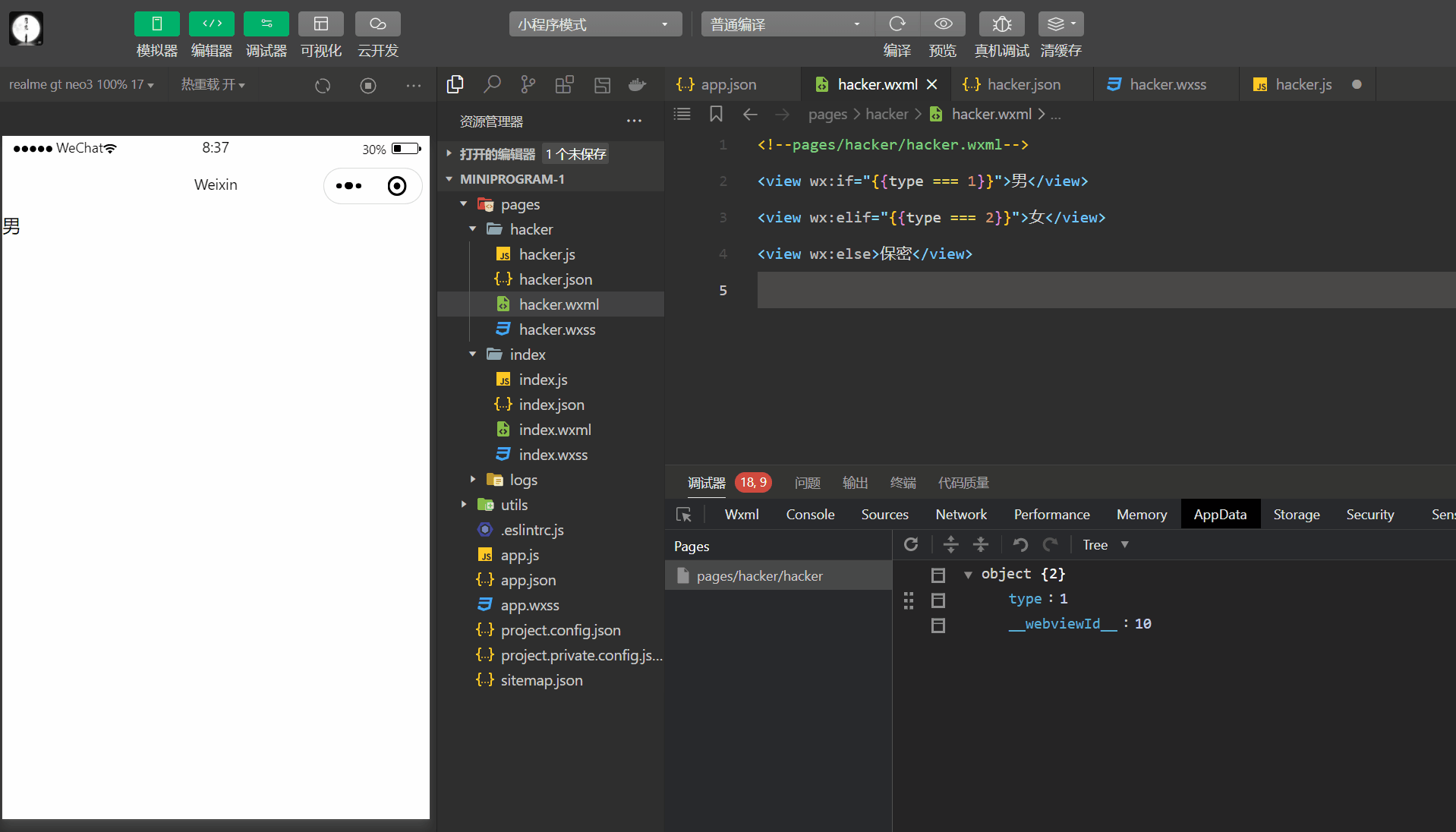
Task: Click the pages breadcrumb segment
Action: [x=827, y=114]
